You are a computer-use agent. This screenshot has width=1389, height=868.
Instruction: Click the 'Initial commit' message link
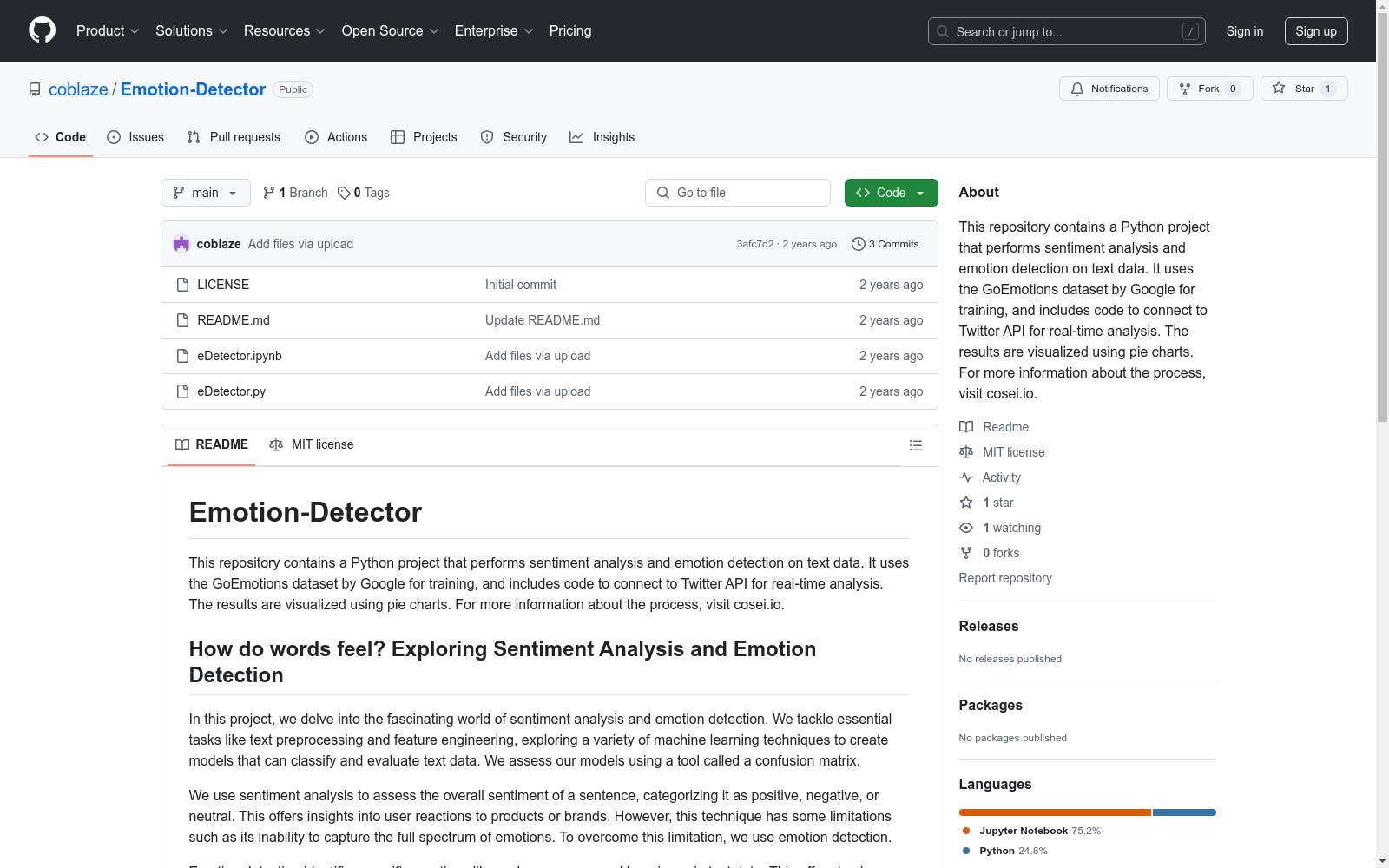click(521, 285)
